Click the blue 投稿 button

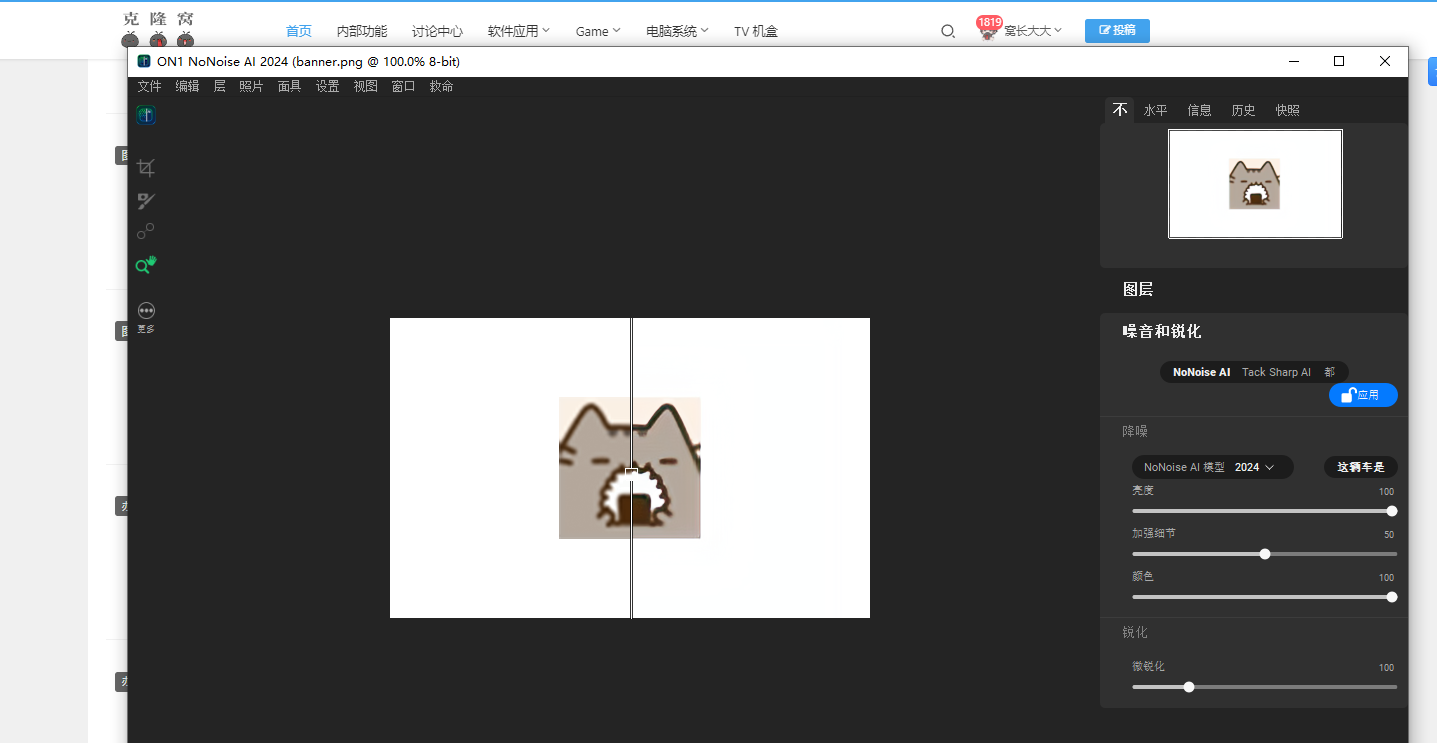coord(1117,30)
